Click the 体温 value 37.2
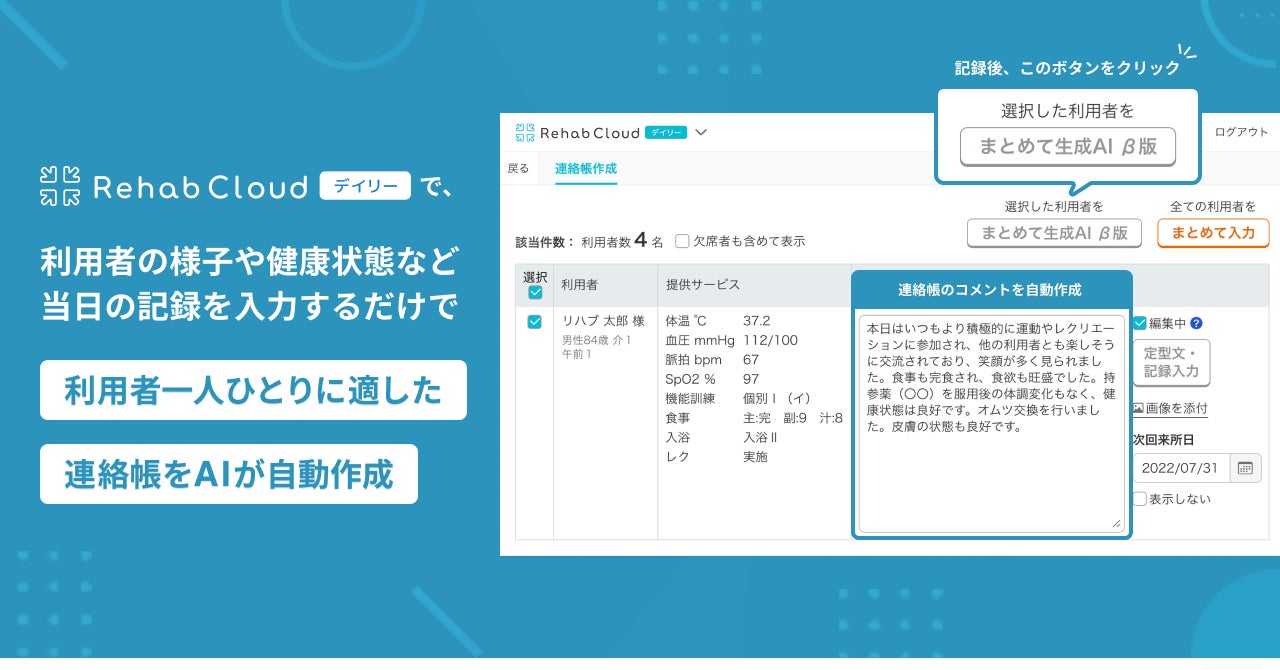 pos(757,321)
